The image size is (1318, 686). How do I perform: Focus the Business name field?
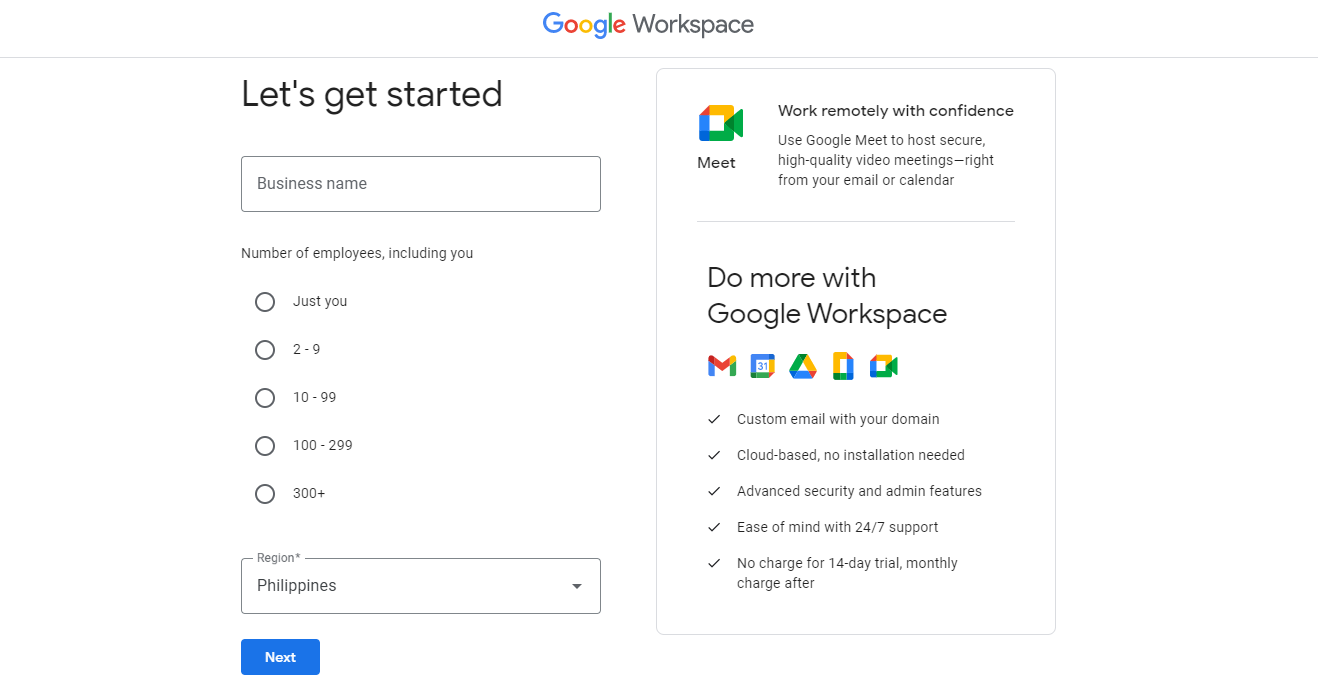tap(421, 184)
